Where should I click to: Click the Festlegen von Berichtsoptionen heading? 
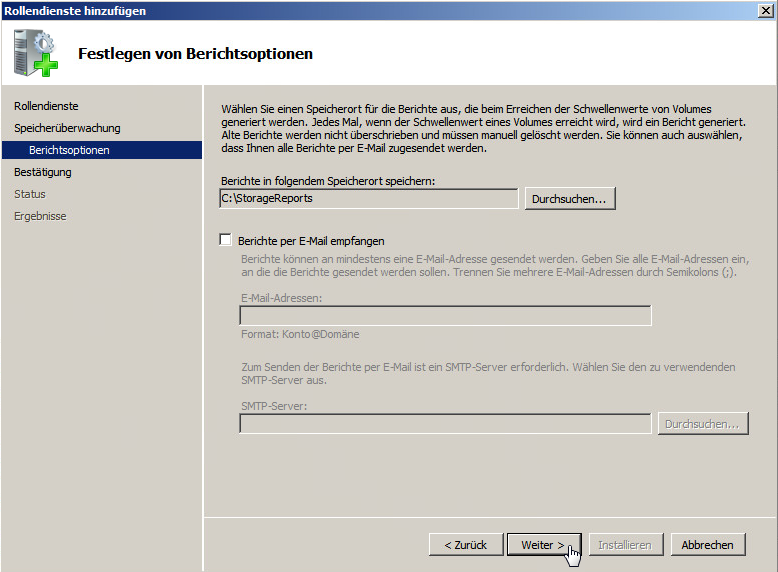point(195,54)
